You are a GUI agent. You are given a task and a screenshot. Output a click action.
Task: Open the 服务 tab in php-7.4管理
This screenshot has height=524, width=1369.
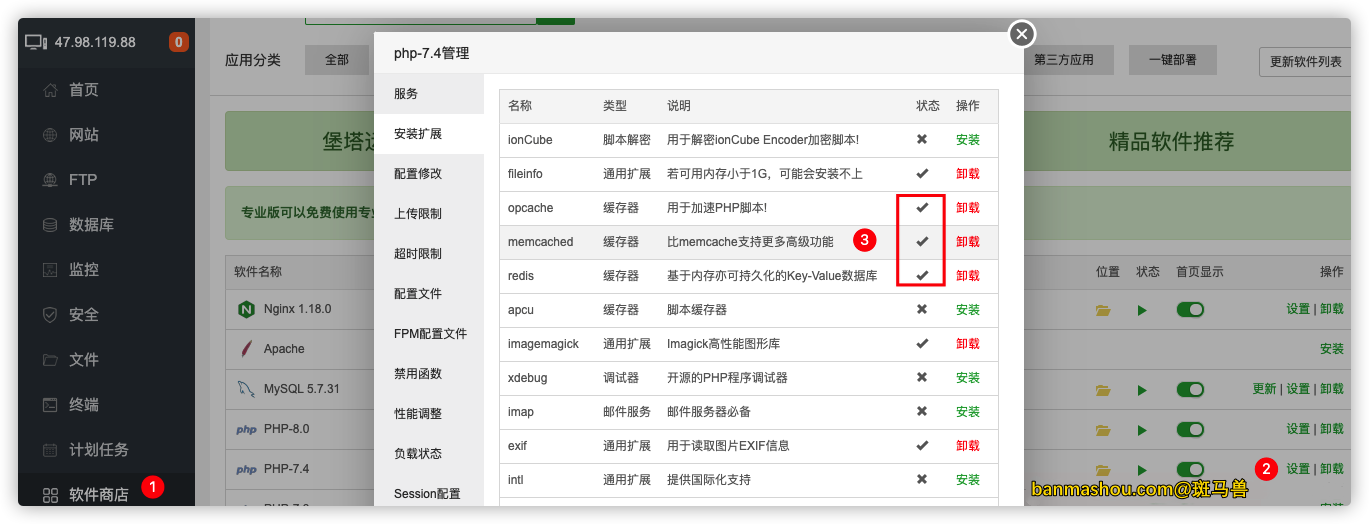click(x=429, y=93)
